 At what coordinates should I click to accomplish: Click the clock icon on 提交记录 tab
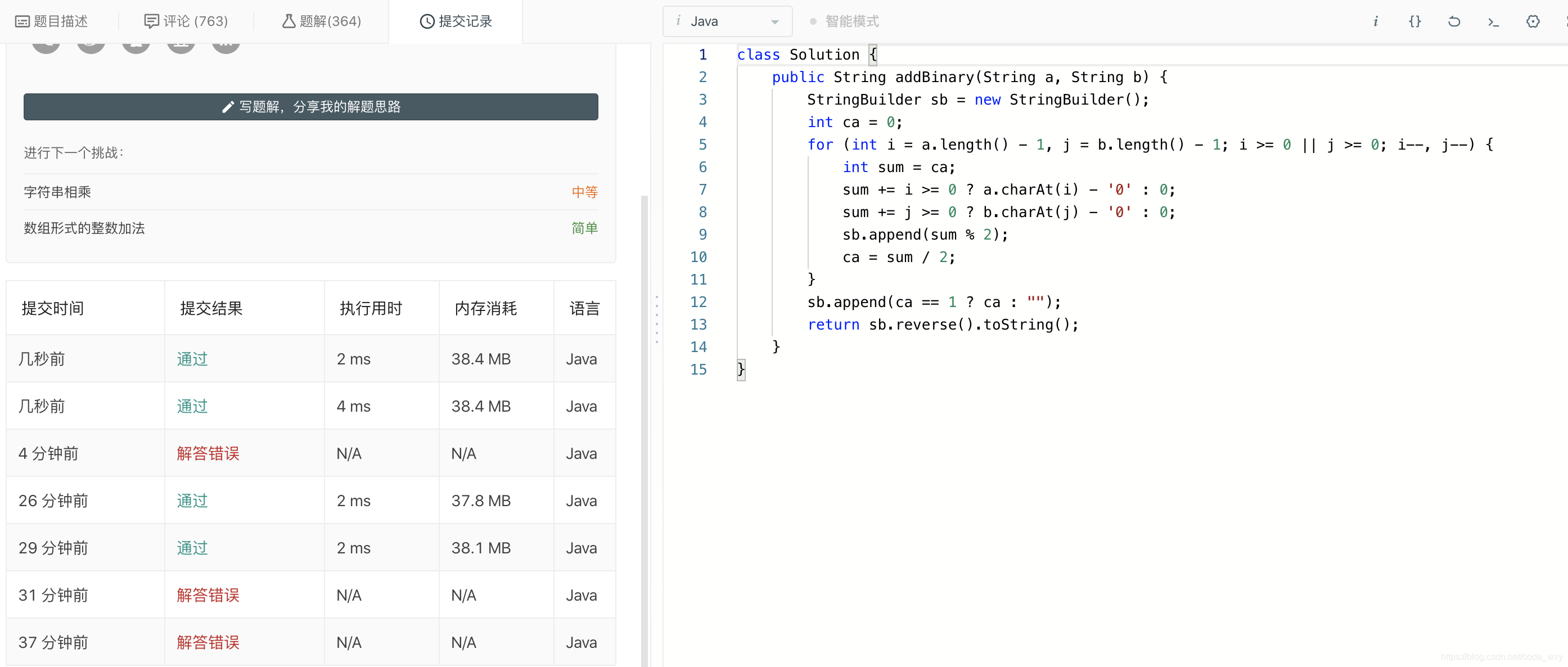[427, 22]
